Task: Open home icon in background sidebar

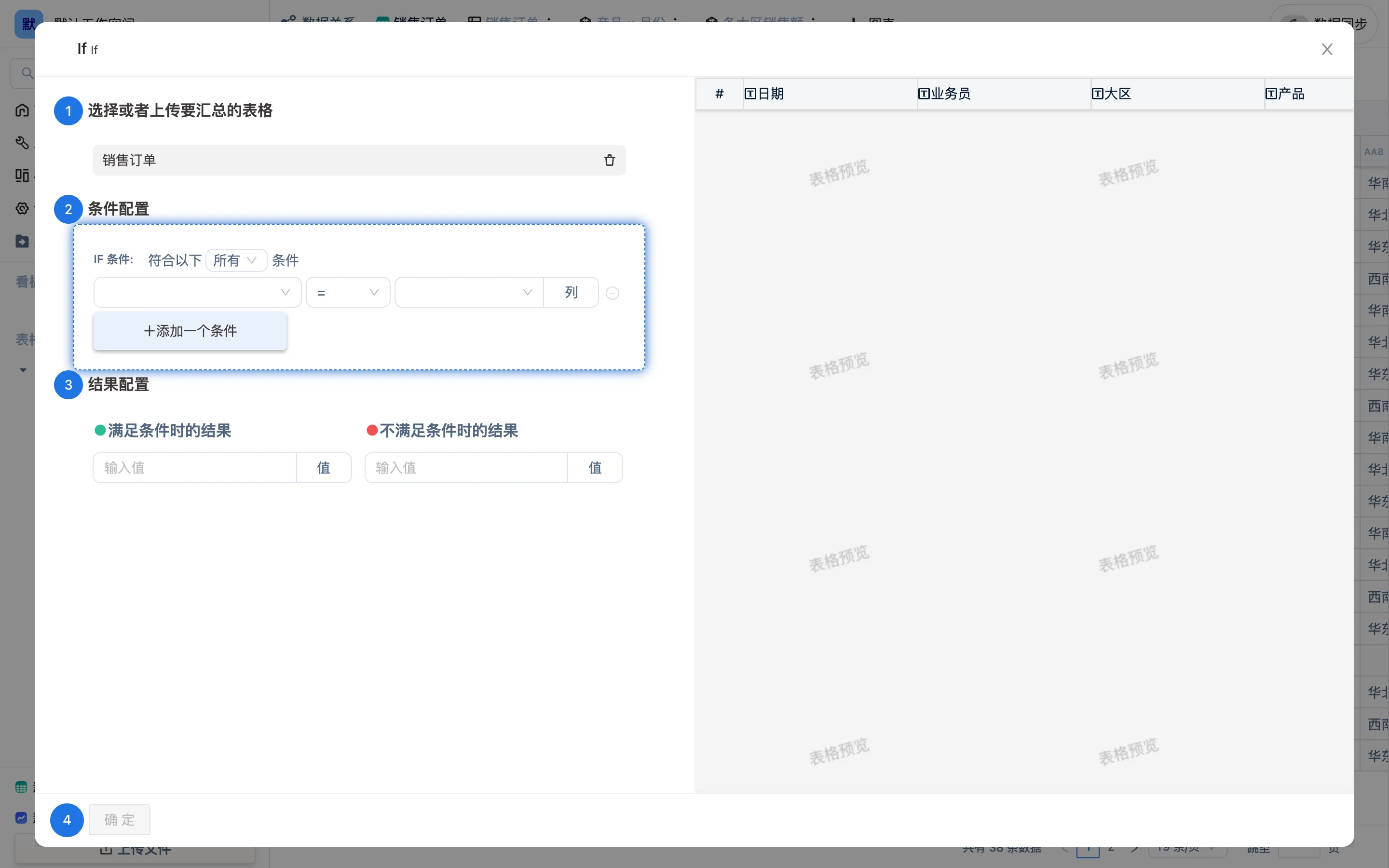Action: 22,109
